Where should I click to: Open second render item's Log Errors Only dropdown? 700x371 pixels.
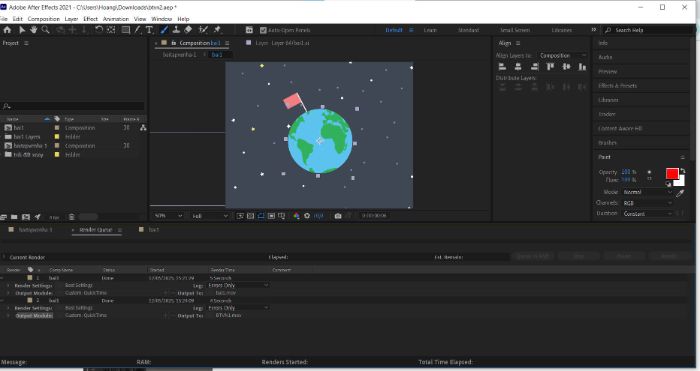[x=238, y=308]
